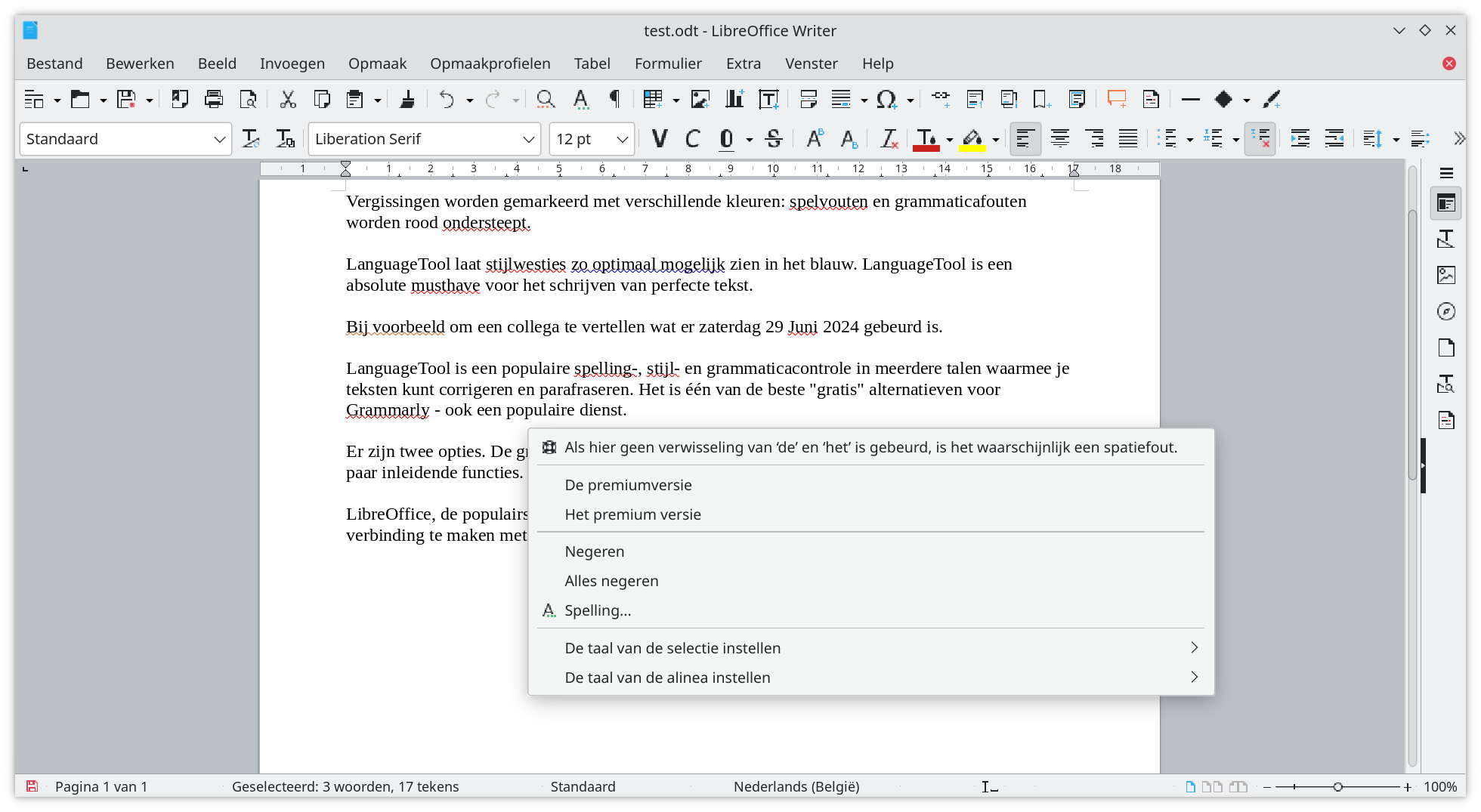This screenshot has width=1481, height=812.
Task: Click 'Nederlands (België)' in status bar
Action: tap(796, 786)
